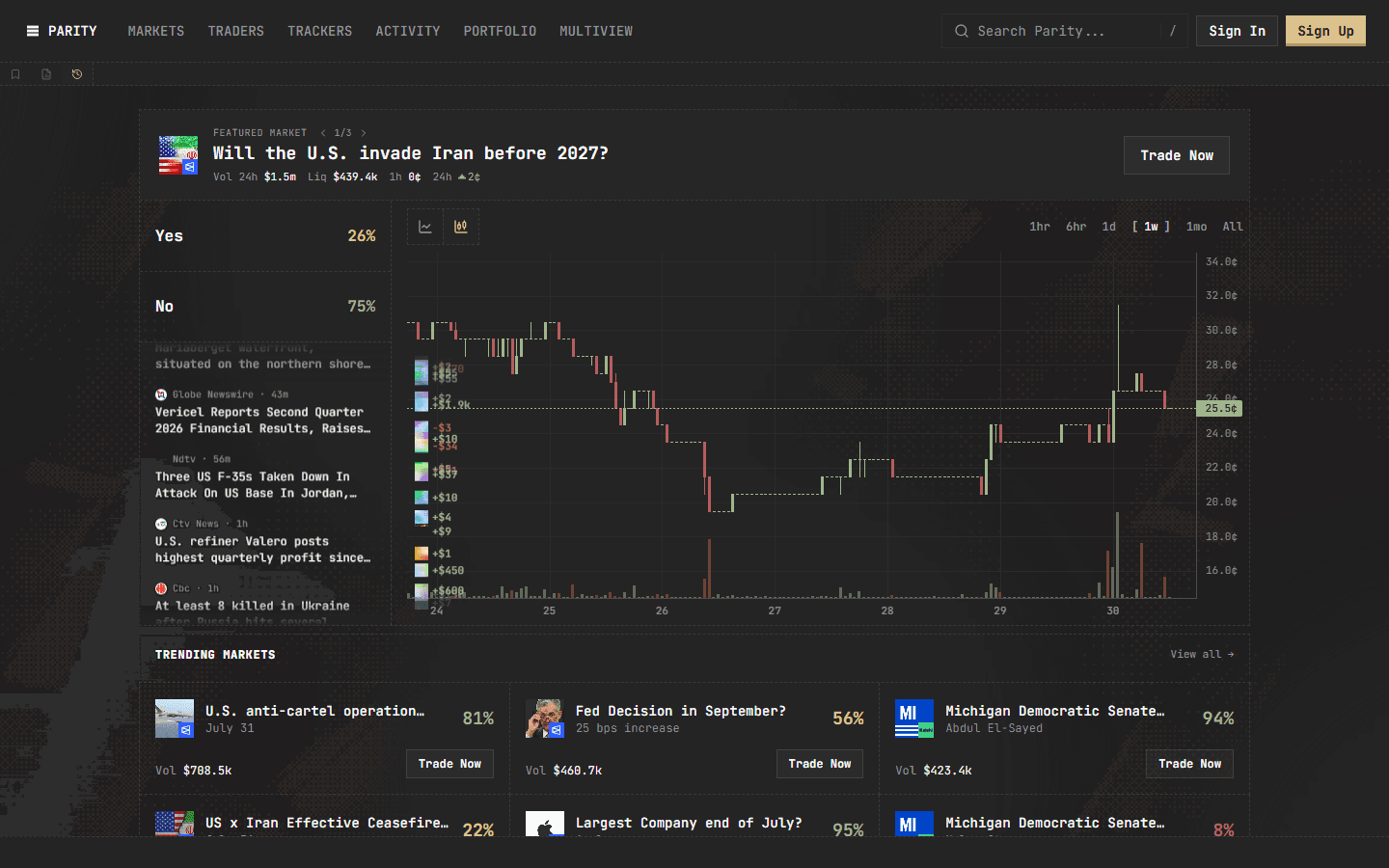Click Trade Now on U.S. anti-cartel card
1389x868 pixels.
point(449,764)
